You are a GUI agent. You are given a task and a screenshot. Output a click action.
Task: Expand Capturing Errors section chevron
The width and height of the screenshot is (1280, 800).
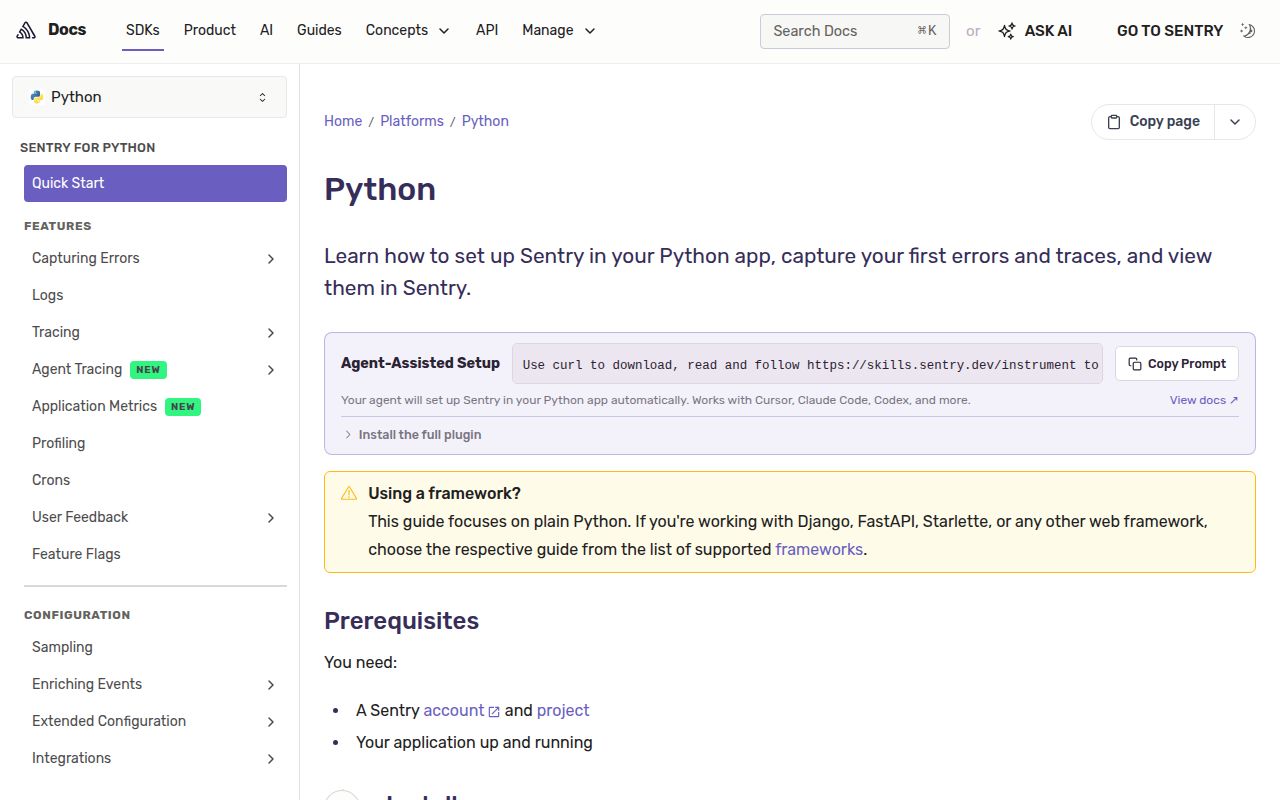point(271,259)
